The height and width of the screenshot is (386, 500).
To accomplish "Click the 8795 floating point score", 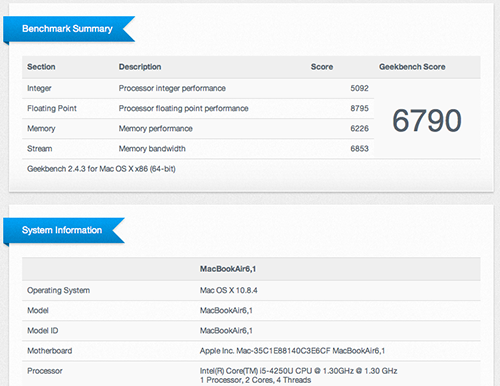I will [359, 109].
